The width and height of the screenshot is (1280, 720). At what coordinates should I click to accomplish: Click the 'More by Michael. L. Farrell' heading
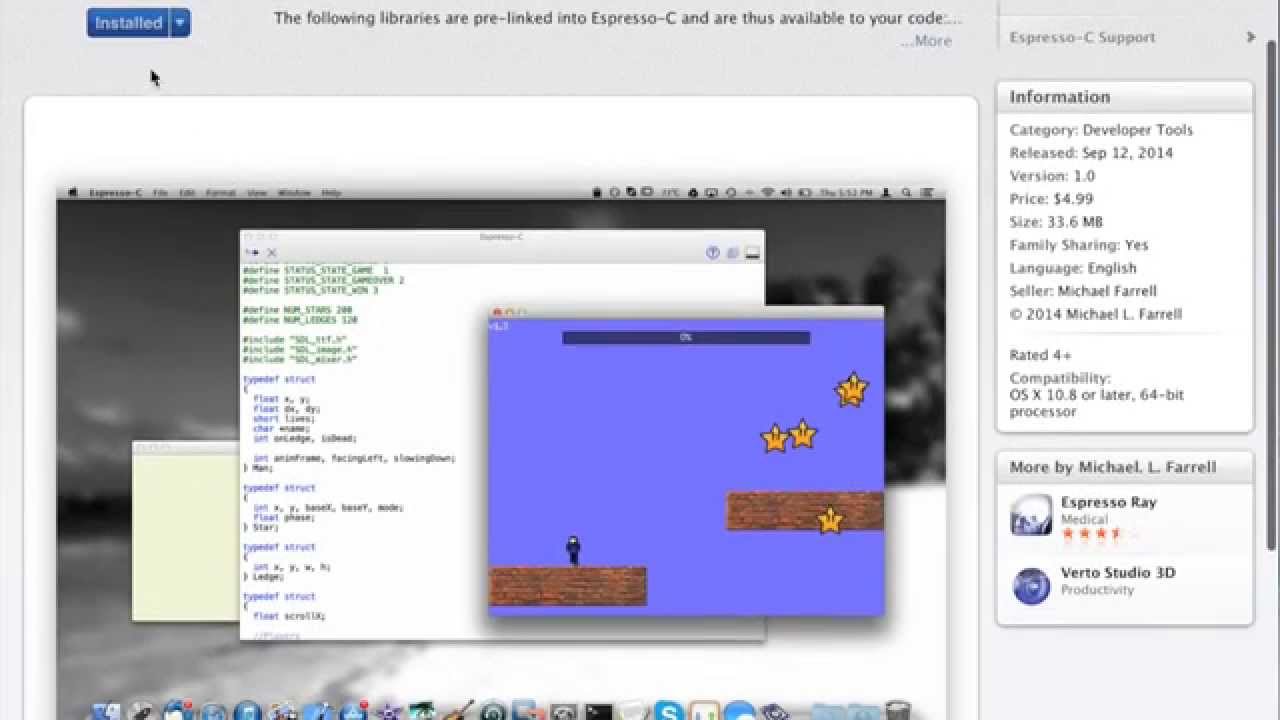pyautogui.click(x=1113, y=467)
